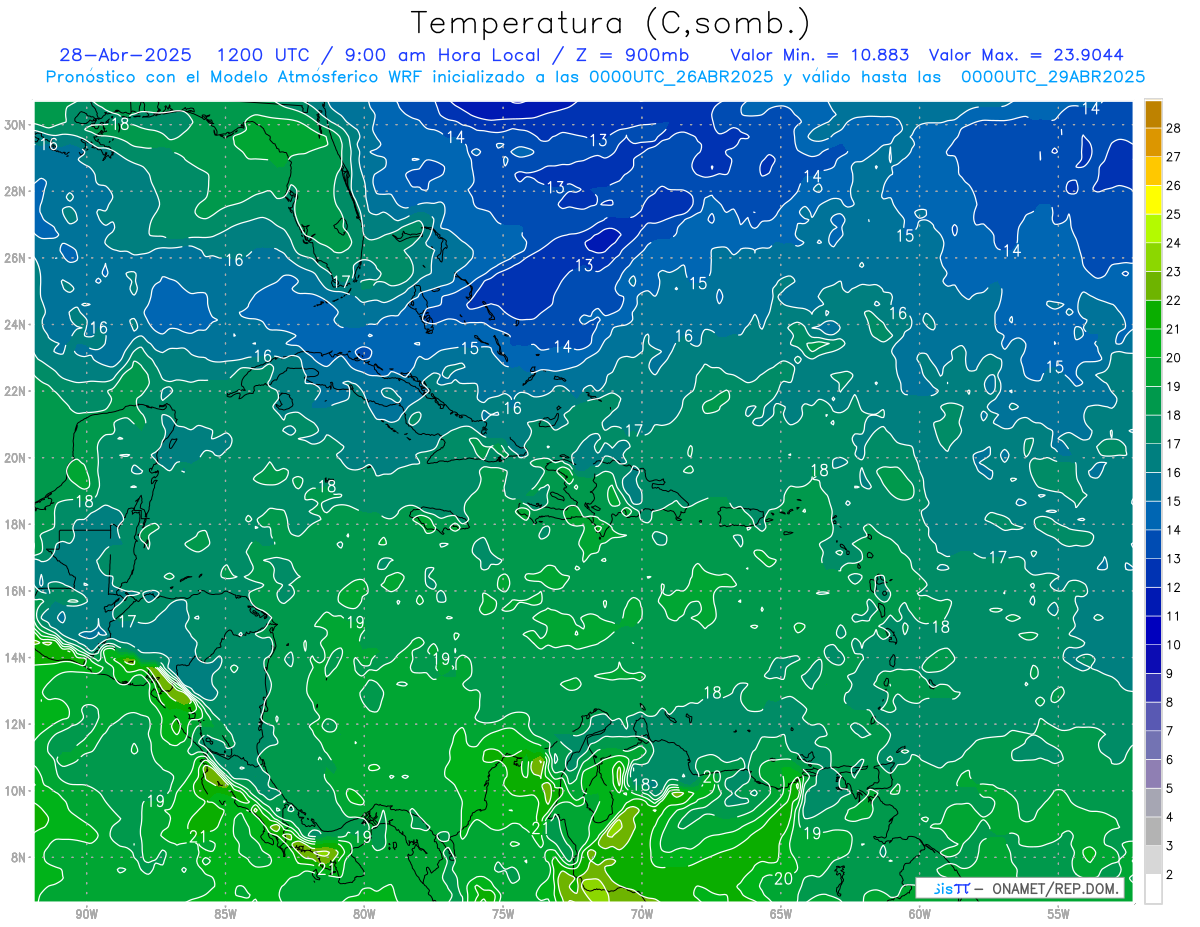The height and width of the screenshot is (927, 1200).
Task: Click color scale label "4"
Action: coord(1170,818)
